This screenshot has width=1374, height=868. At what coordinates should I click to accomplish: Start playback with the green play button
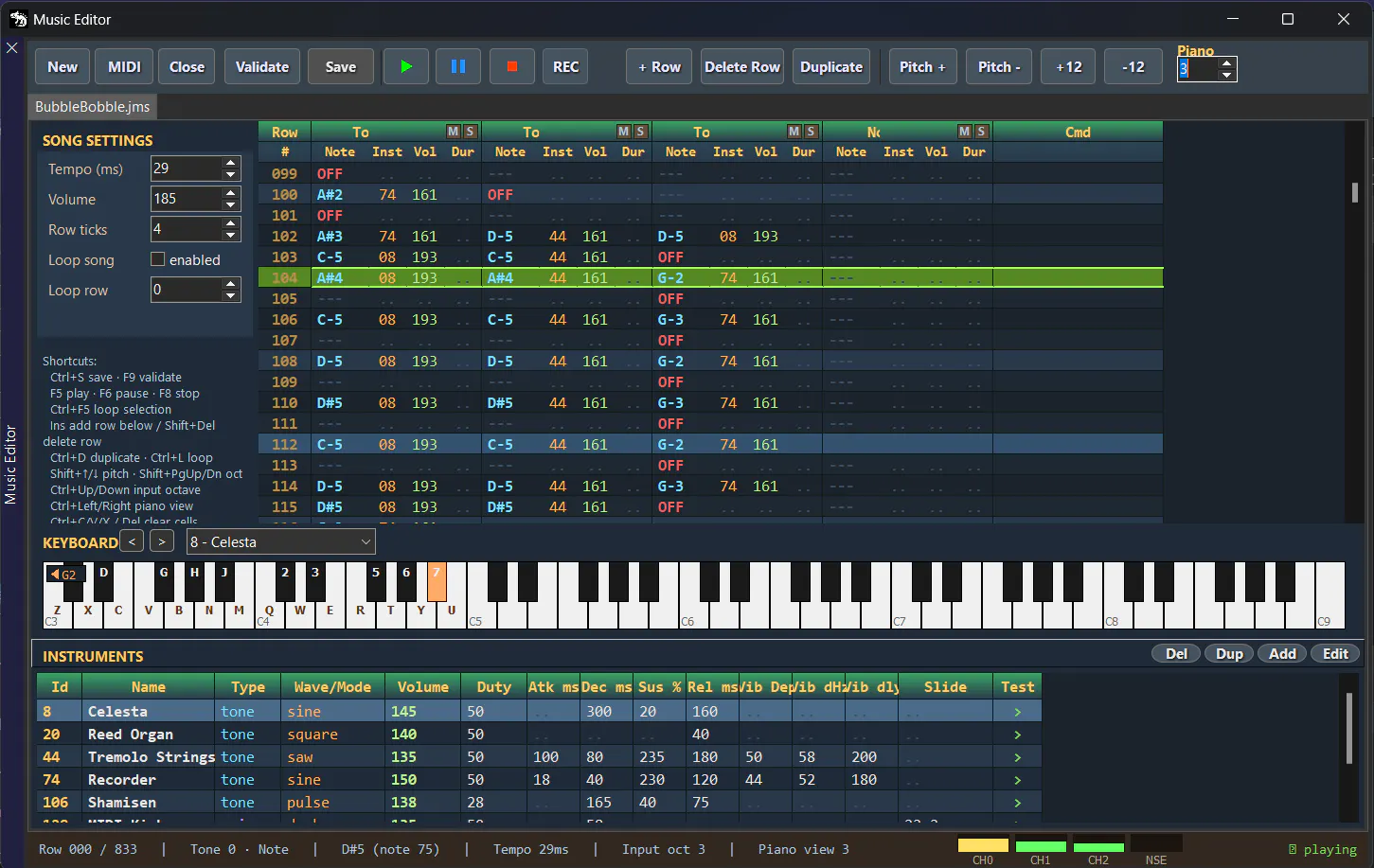pos(406,67)
